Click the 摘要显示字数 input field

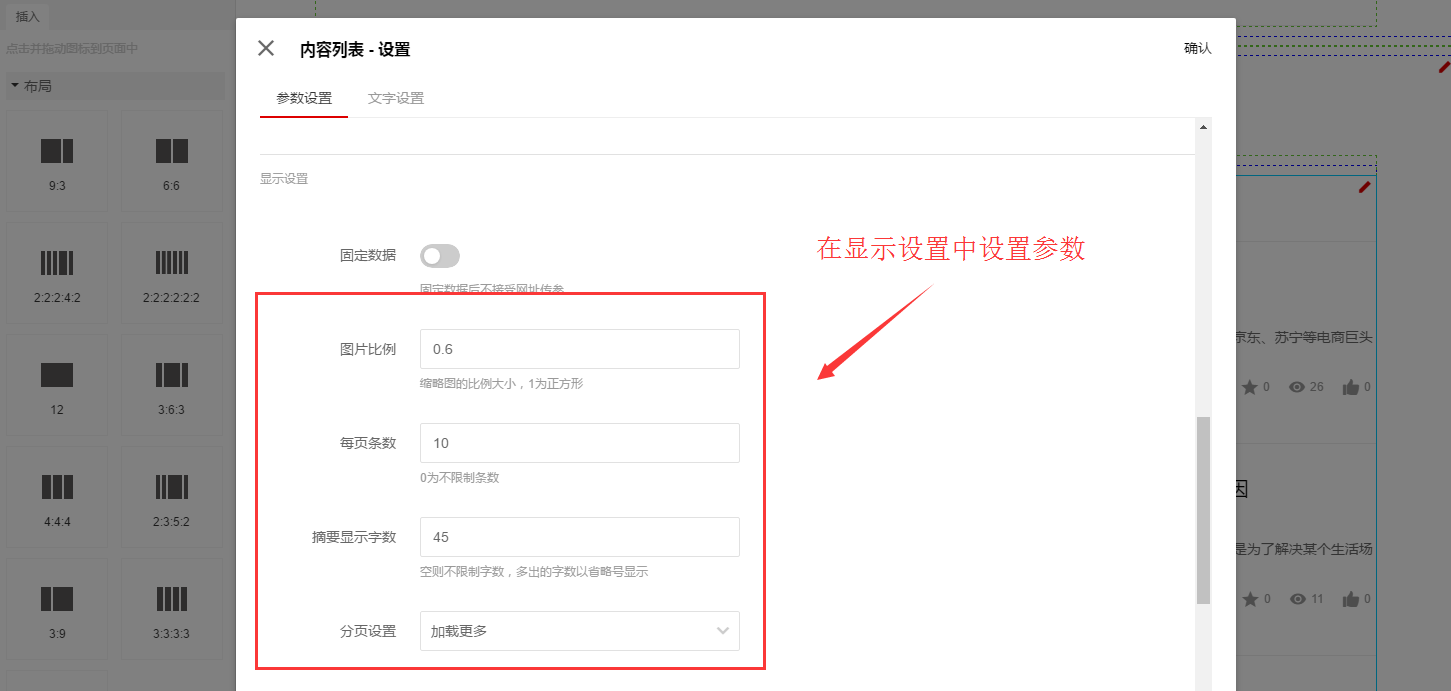coord(580,537)
